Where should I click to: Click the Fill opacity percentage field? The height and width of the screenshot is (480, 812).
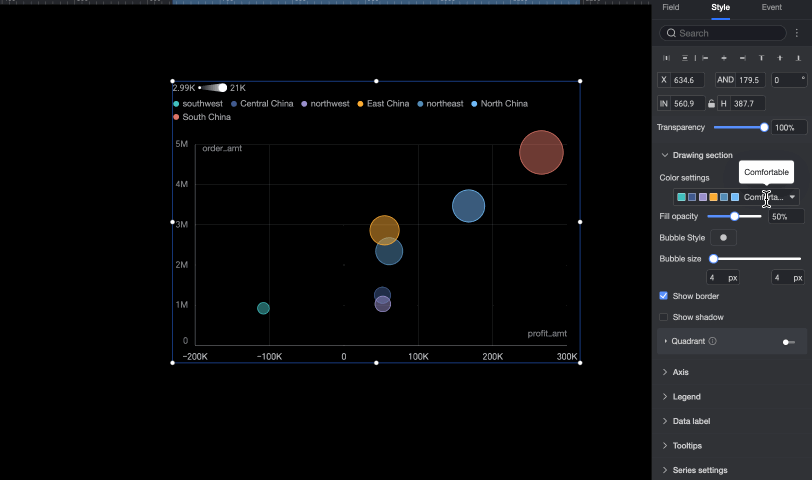[786, 216]
